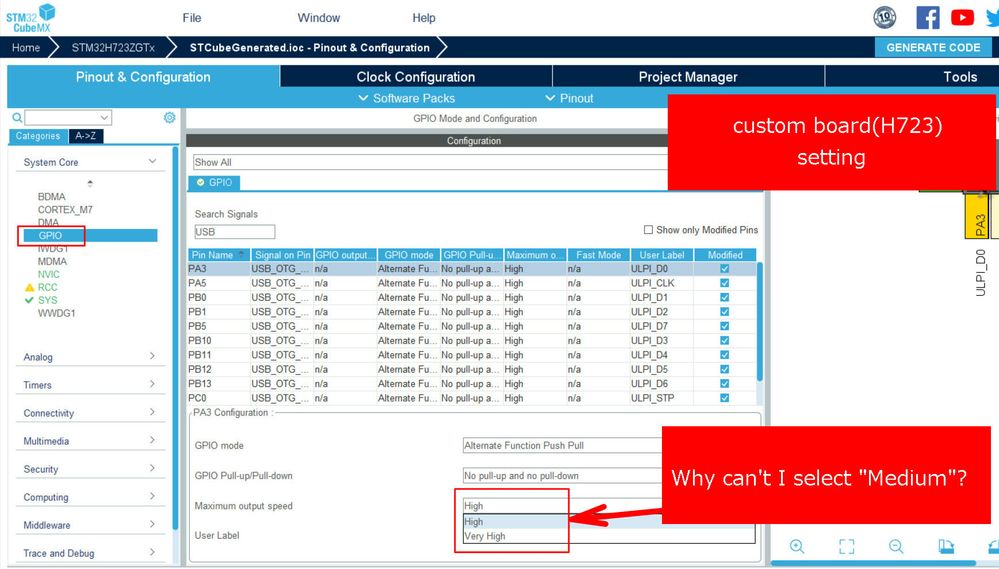The width and height of the screenshot is (999, 569).
Task: Select the PB13 pin name cell
Action: (219, 384)
